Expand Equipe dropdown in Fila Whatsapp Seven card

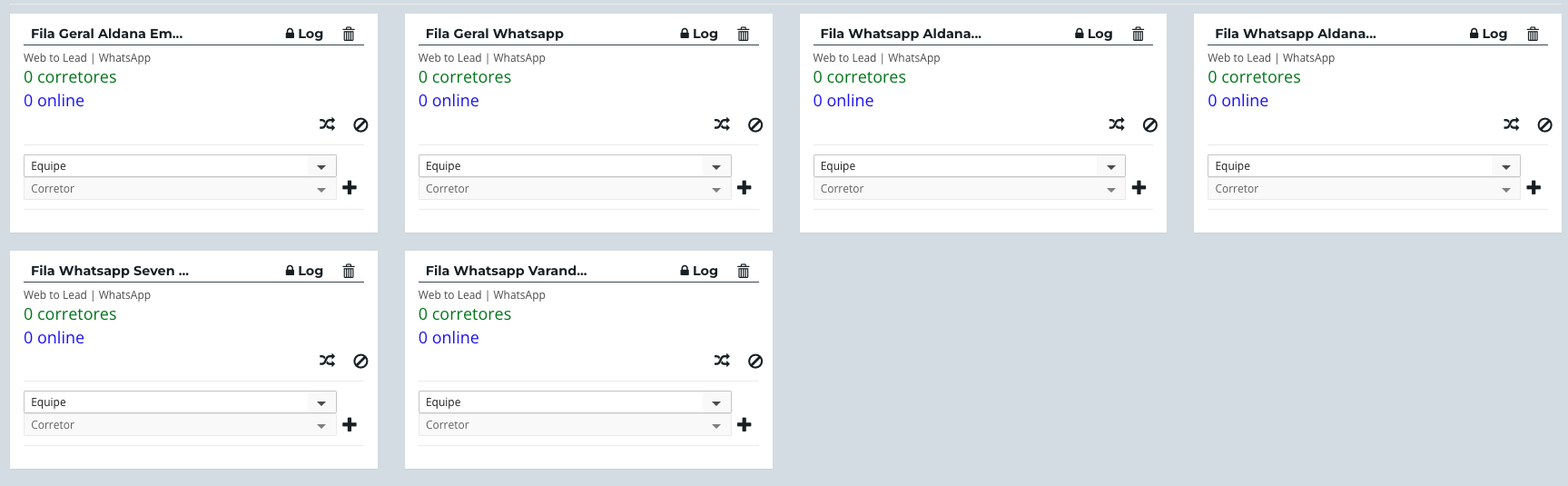[x=180, y=402]
